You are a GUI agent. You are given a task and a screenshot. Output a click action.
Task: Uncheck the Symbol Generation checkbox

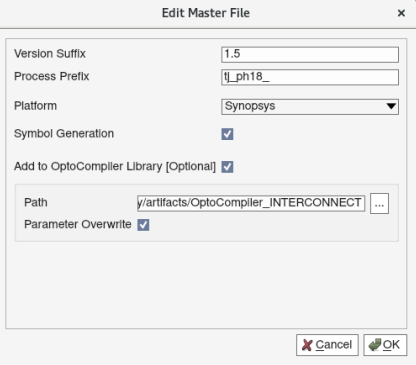click(x=227, y=134)
